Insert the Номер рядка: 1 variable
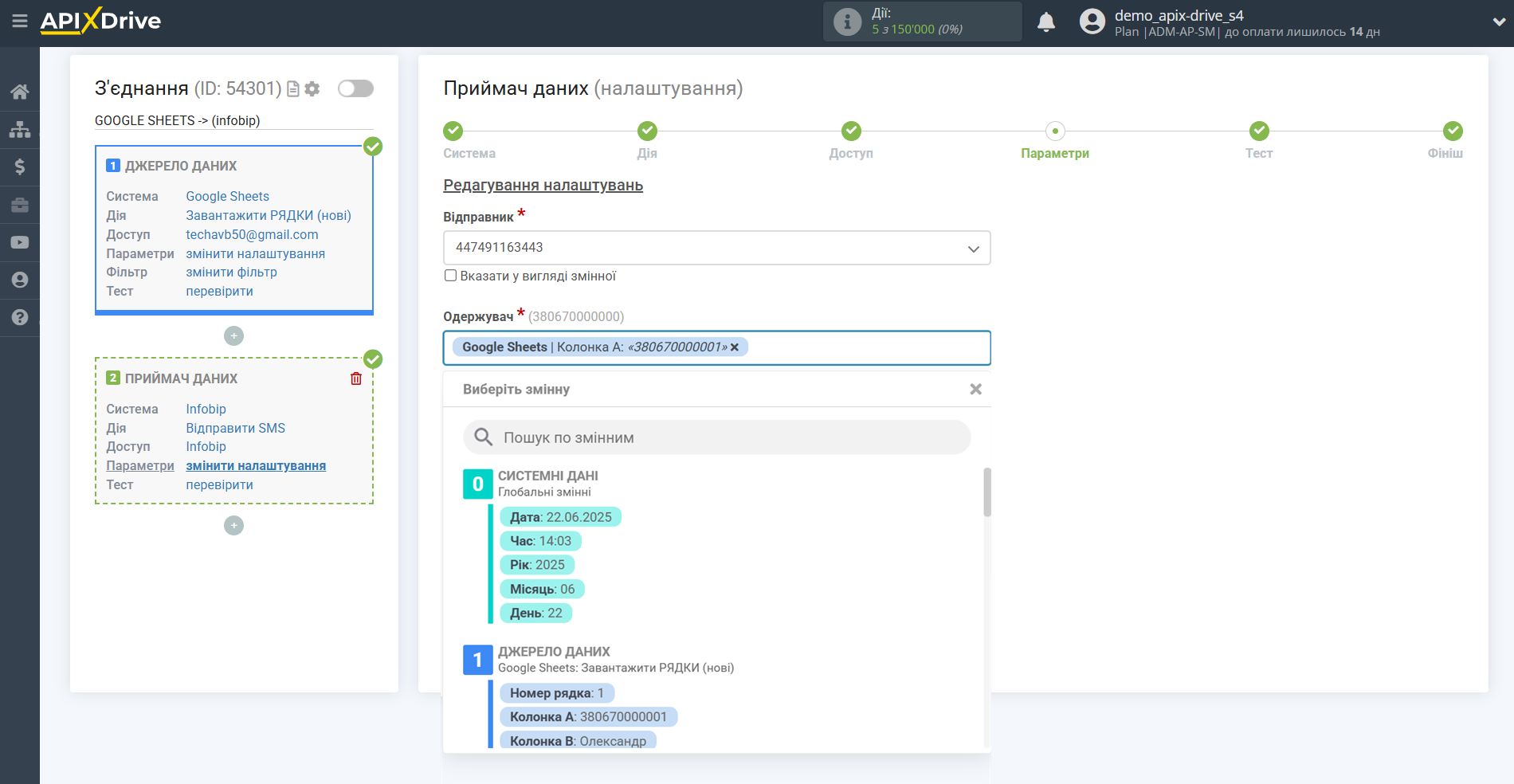This screenshot has width=1514, height=784. click(557, 693)
